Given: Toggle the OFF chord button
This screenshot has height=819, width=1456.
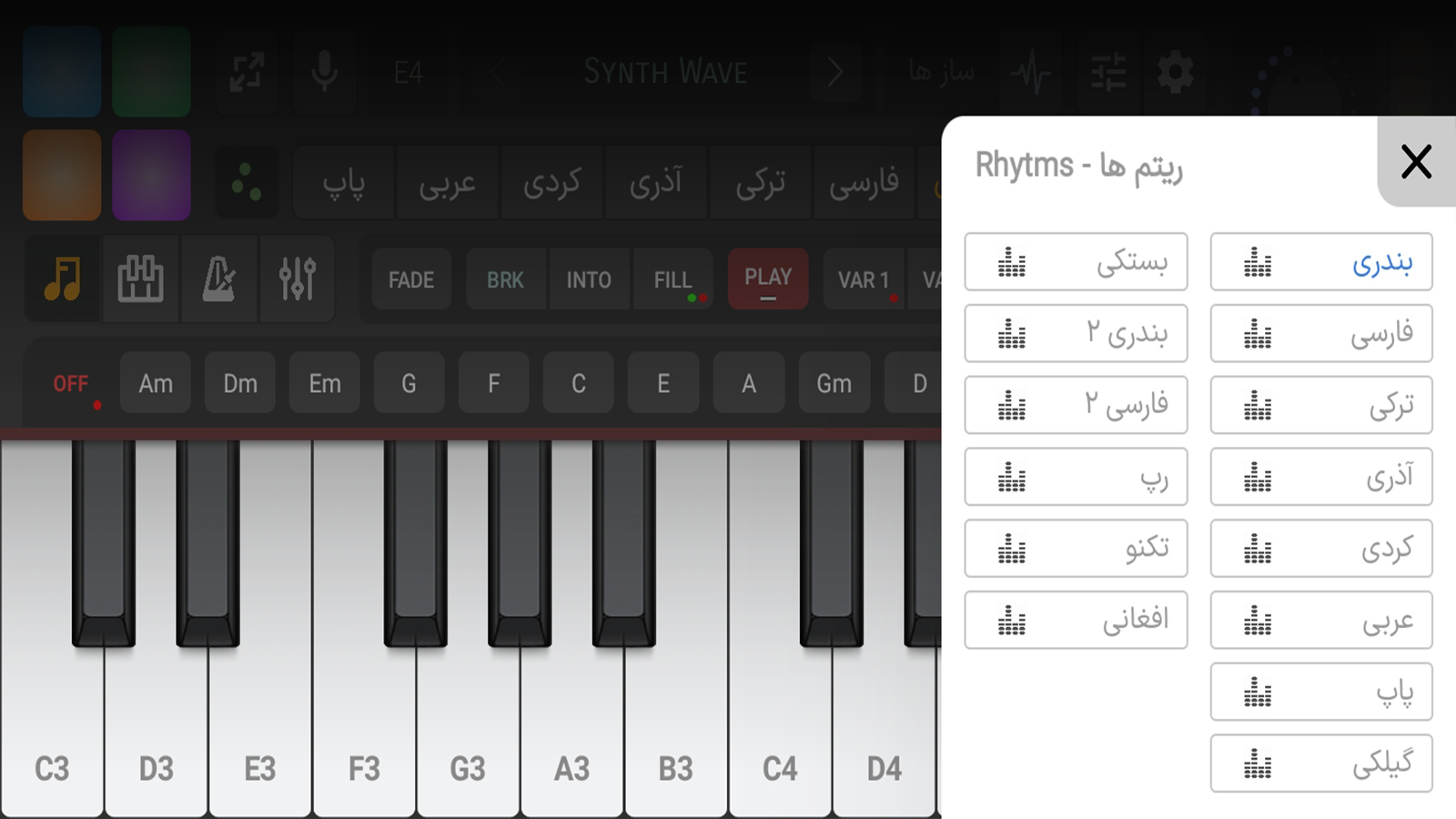Looking at the screenshot, I should [72, 383].
